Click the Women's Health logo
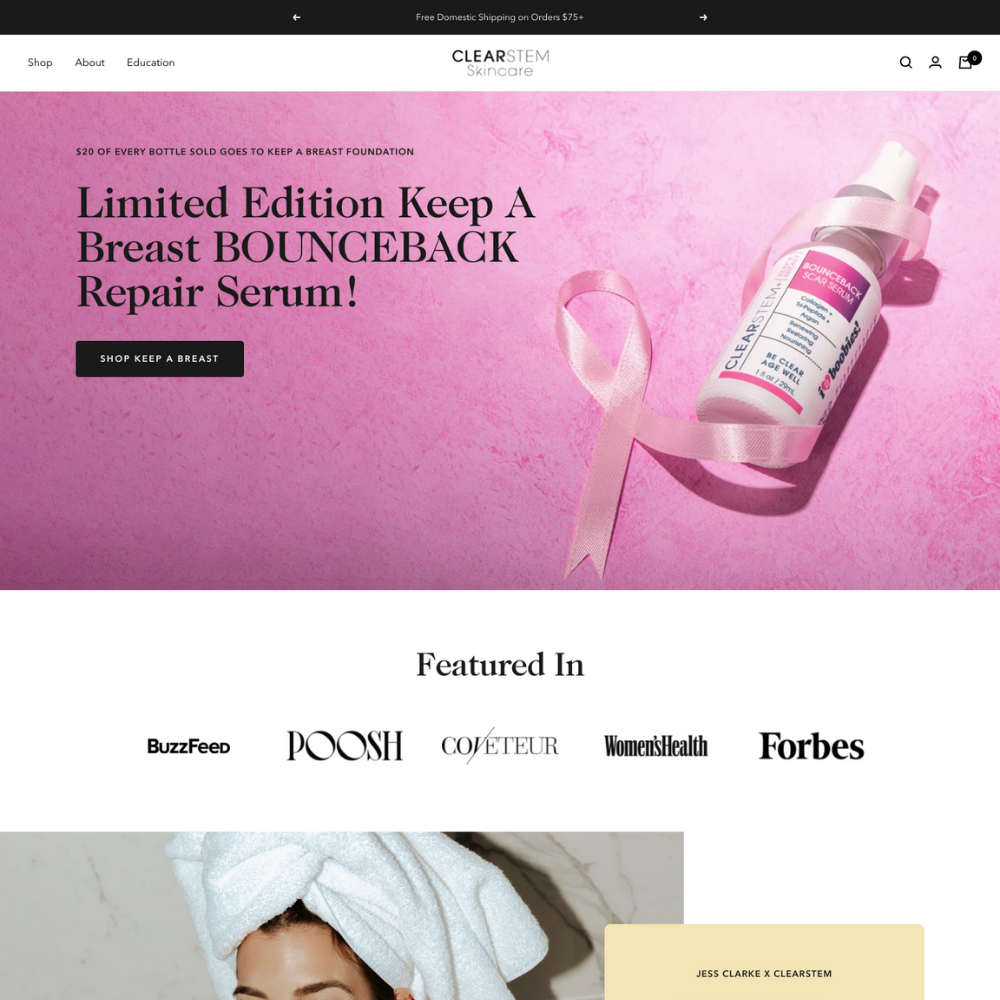 click(x=656, y=746)
